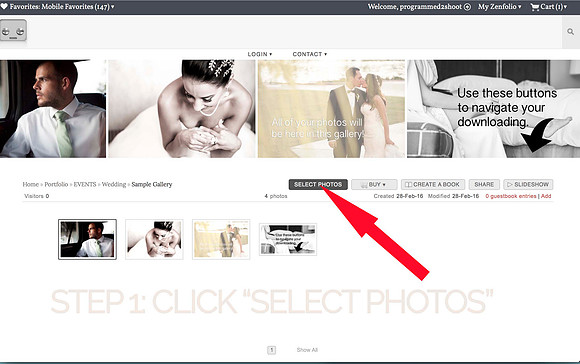Image resolution: width=580 pixels, height=364 pixels.
Task: Go to Portfolio breadcrumb link
Action: [x=56, y=184]
